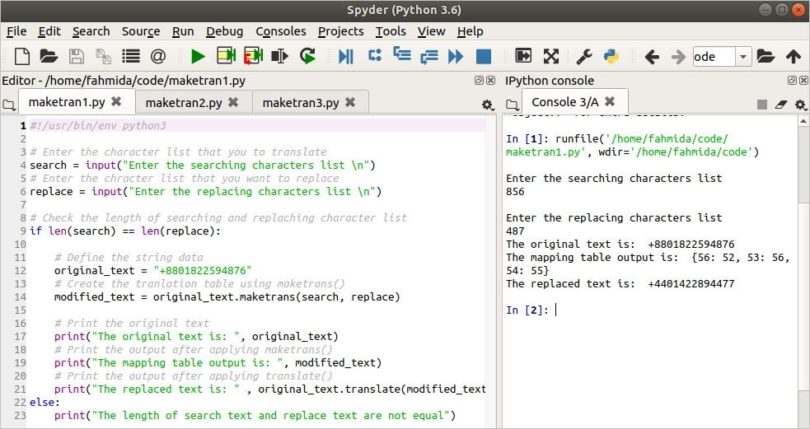Open the Search menu

pos(91,32)
